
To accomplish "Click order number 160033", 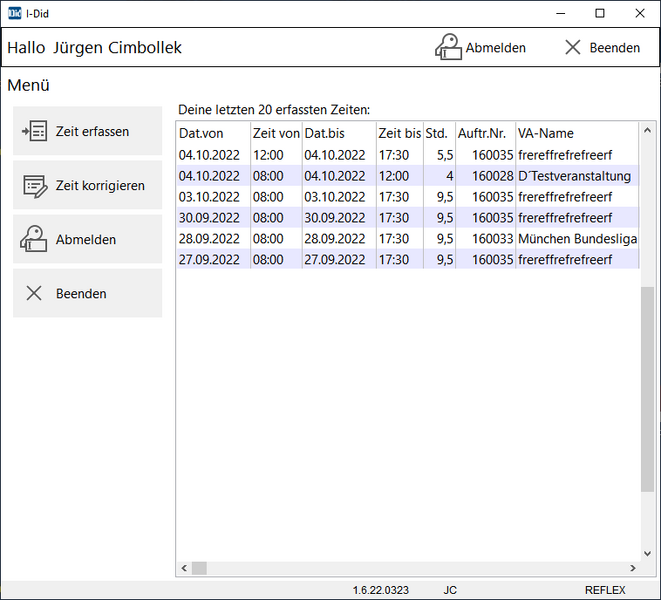I will (x=492, y=239).
